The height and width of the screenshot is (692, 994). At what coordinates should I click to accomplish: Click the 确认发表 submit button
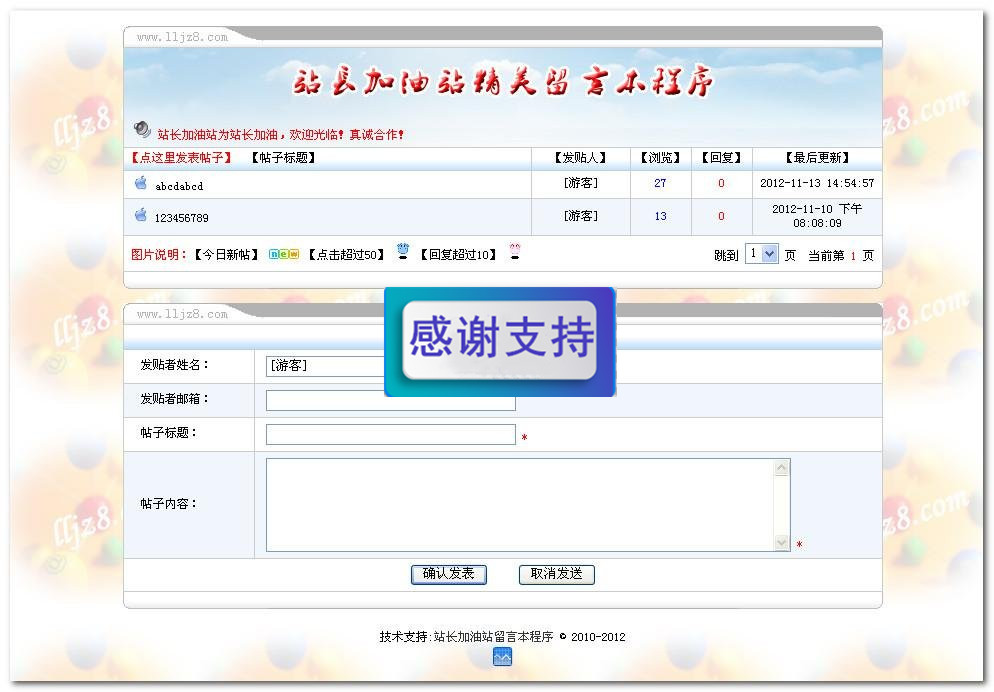coord(449,574)
